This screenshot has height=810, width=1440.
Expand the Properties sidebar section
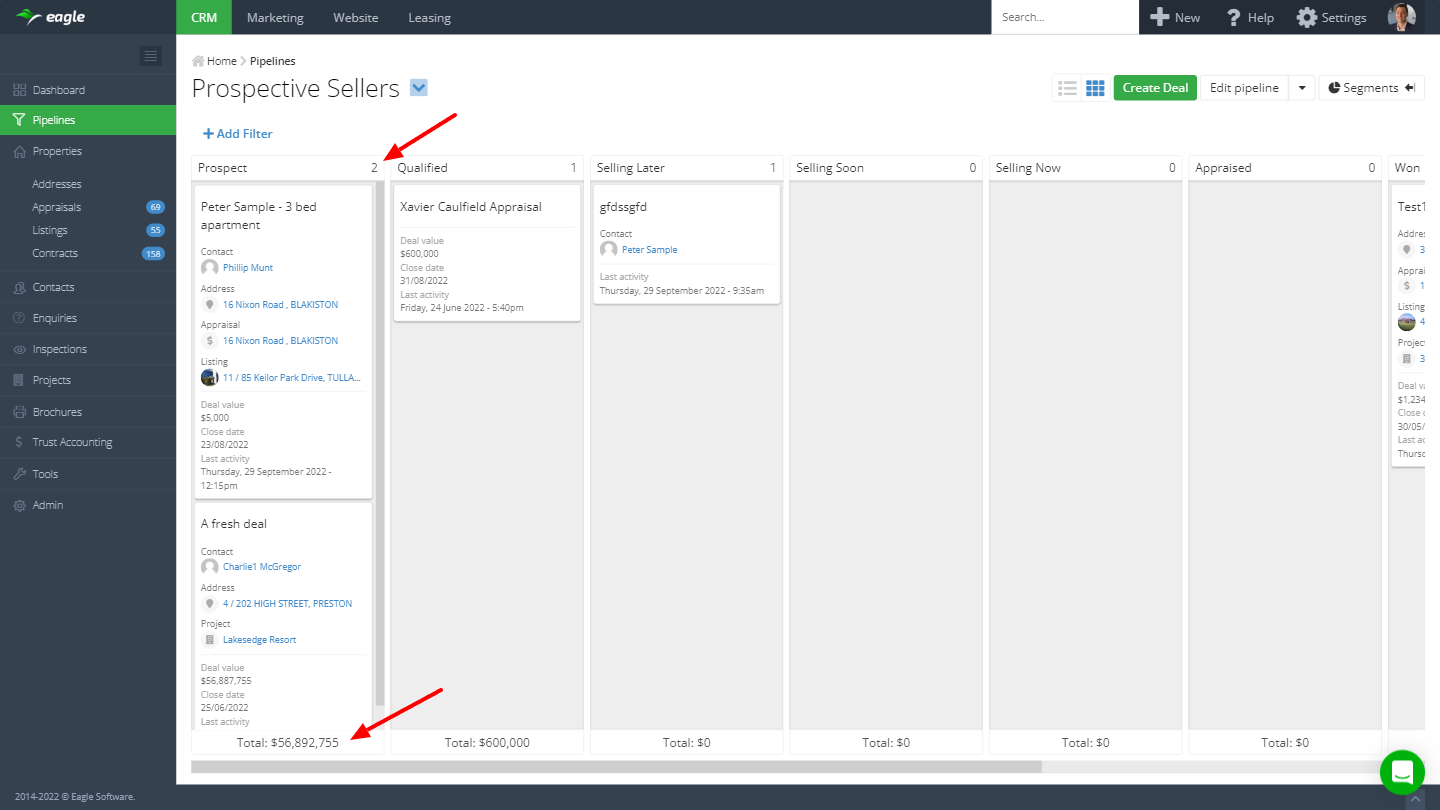click(x=57, y=151)
